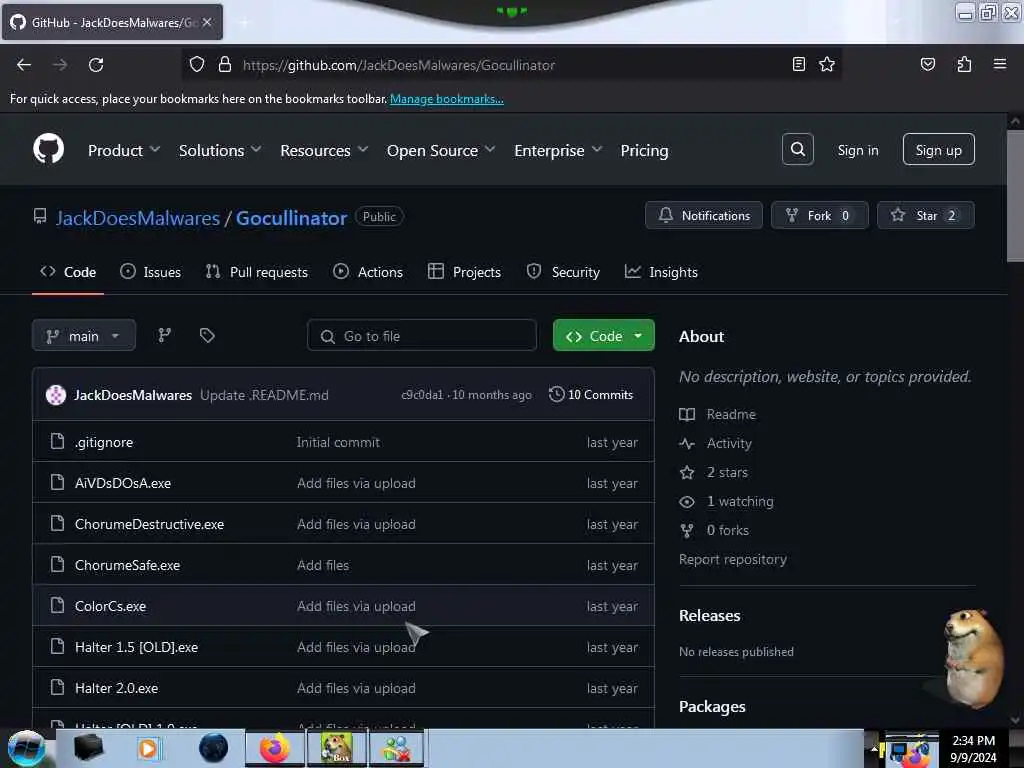Open the Projects tab
1024x768 pixels.
click(464, 272)
